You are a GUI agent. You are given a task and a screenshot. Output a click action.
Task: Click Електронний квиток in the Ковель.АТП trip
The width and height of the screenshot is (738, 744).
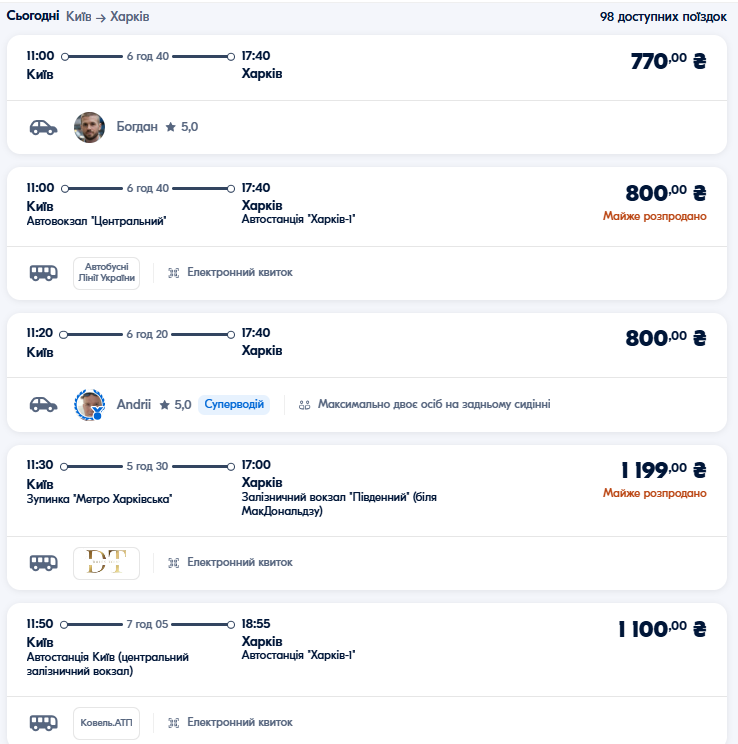[239, 721]
